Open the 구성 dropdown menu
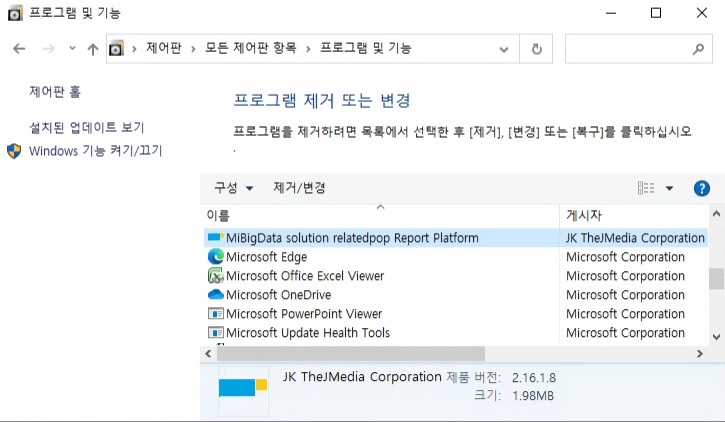The width and height of the screenshot is (725, 422). (233, 188)
